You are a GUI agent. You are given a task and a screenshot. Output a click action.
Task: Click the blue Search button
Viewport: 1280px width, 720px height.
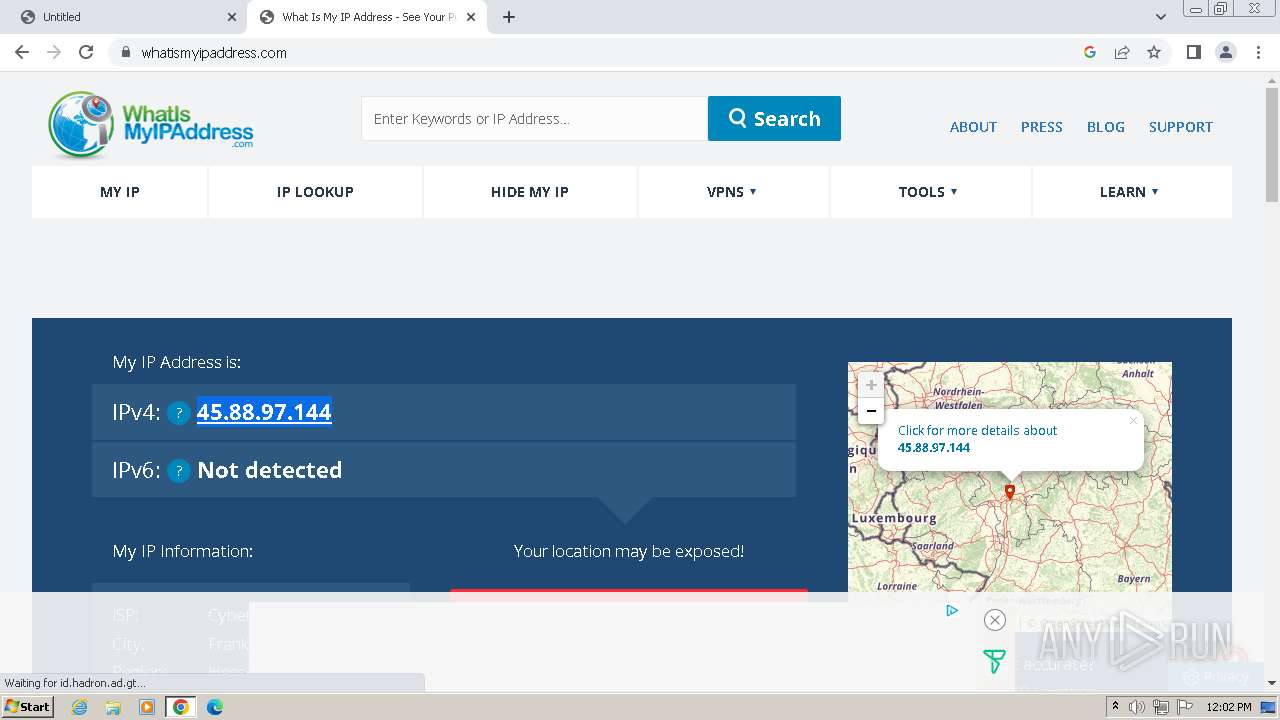tap(774, 118)
